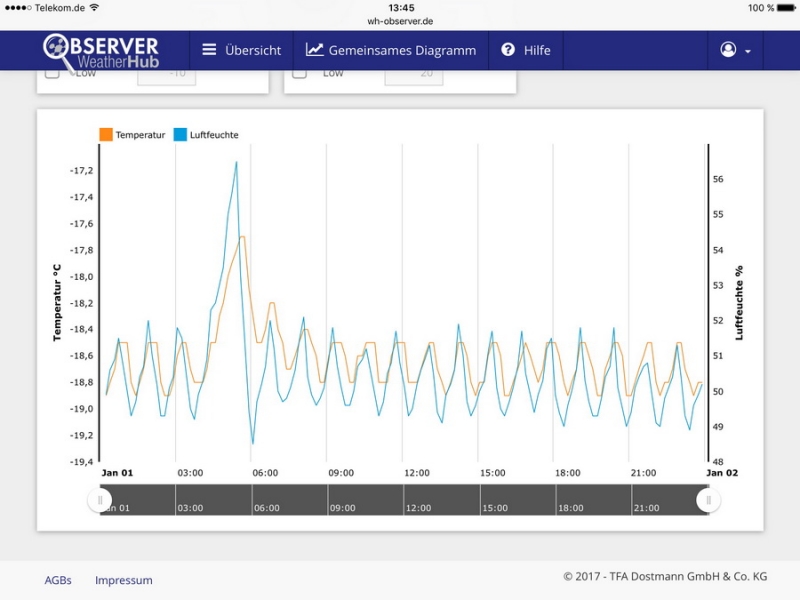Select the Übersicht menu item
Image resolution: width=800 pixels, height=600 pixels.
click(x=241, y=50)
